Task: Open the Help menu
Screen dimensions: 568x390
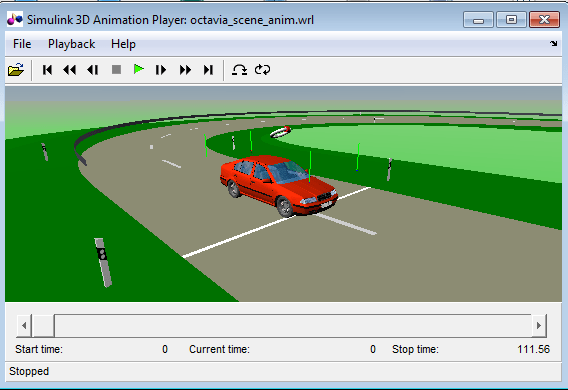Action: coord(123,44)
